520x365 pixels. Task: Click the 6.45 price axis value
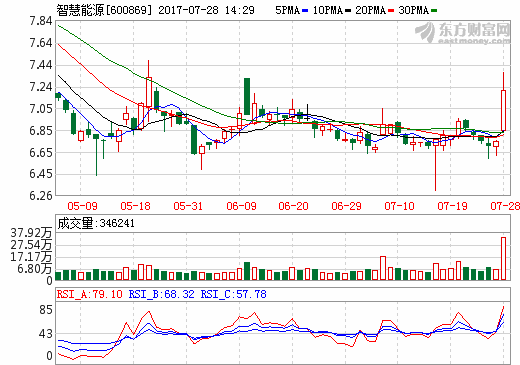coord(41,174)
